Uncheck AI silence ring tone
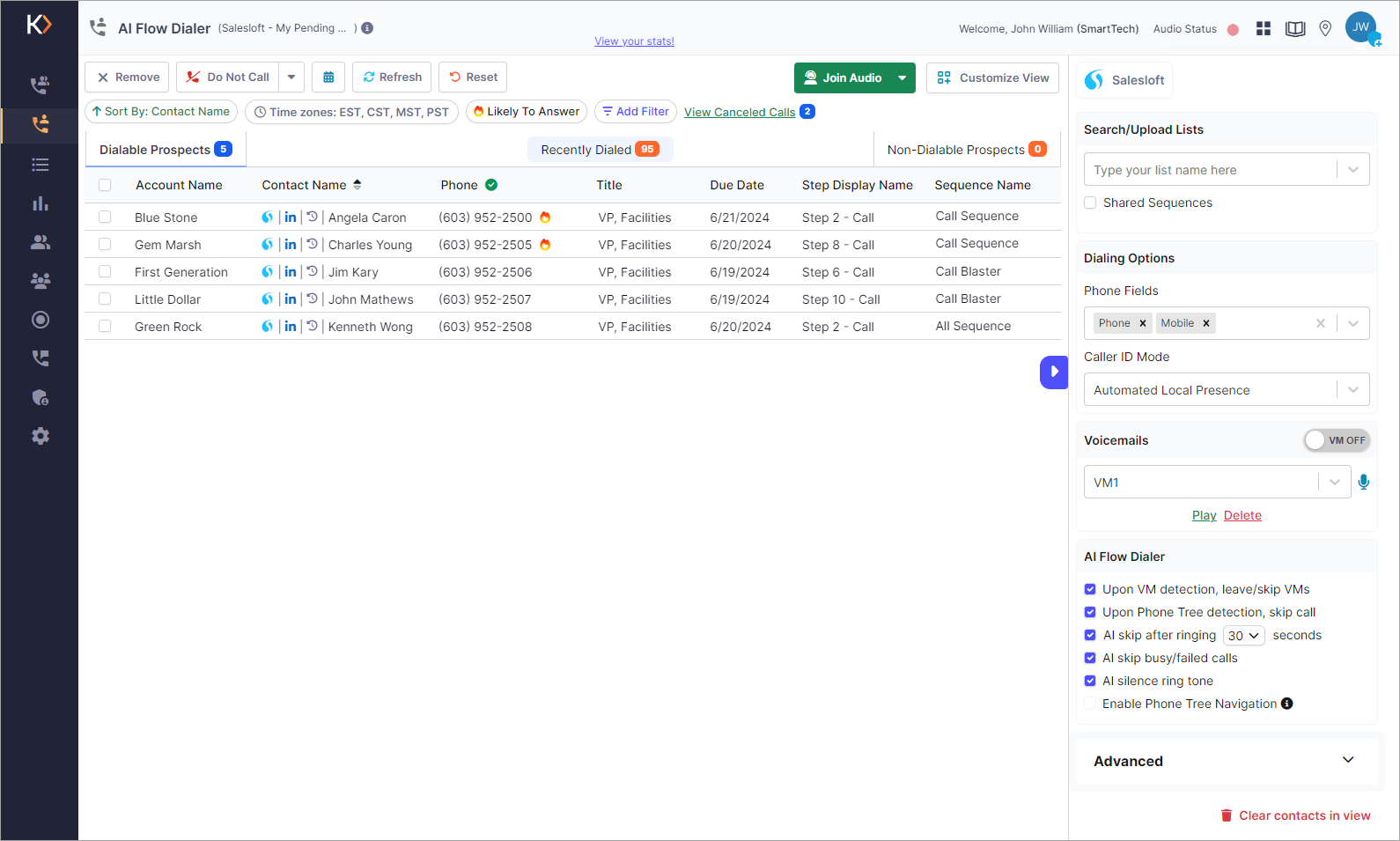 pos(1090,681)
